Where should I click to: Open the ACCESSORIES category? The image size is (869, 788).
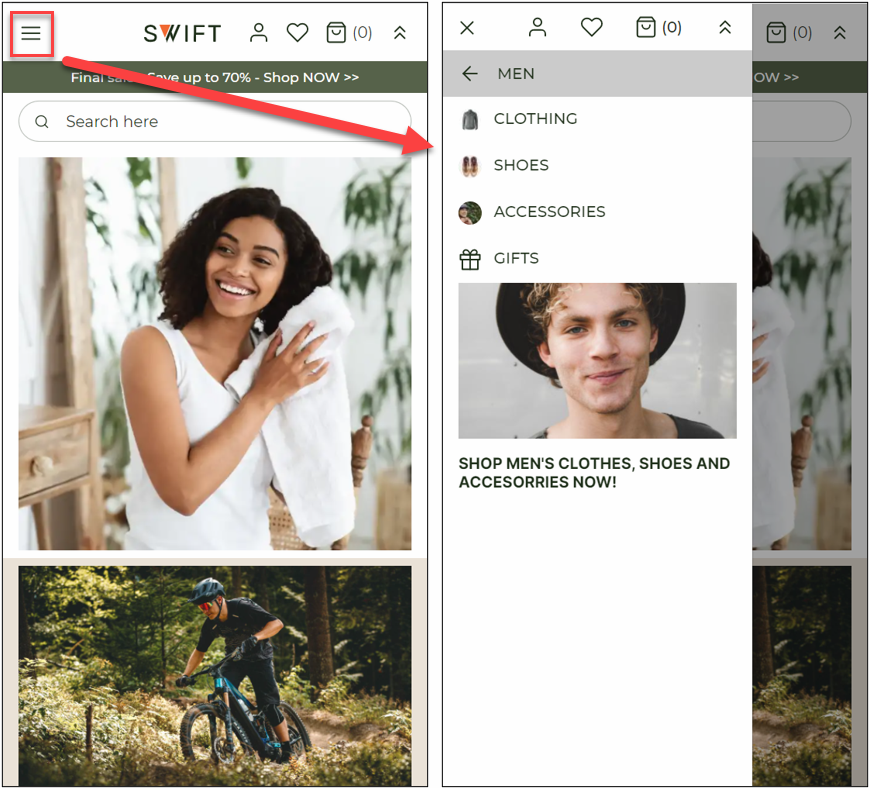tap(549, 212)
